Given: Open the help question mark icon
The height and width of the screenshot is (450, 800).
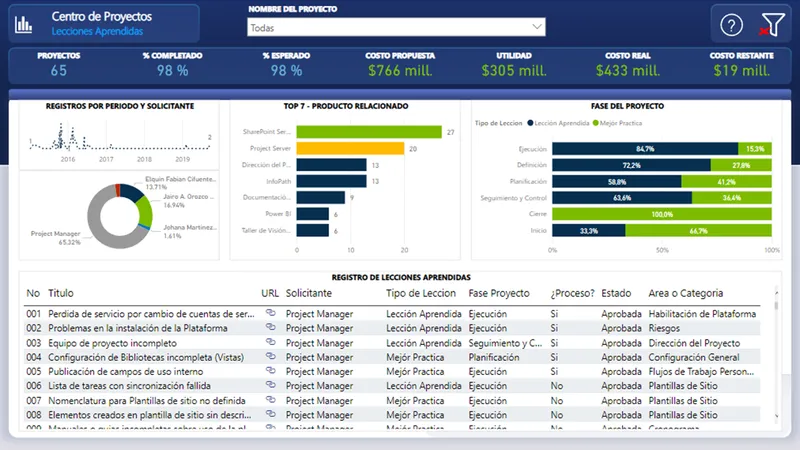Looking at the screenshot, I should point(731,24).
